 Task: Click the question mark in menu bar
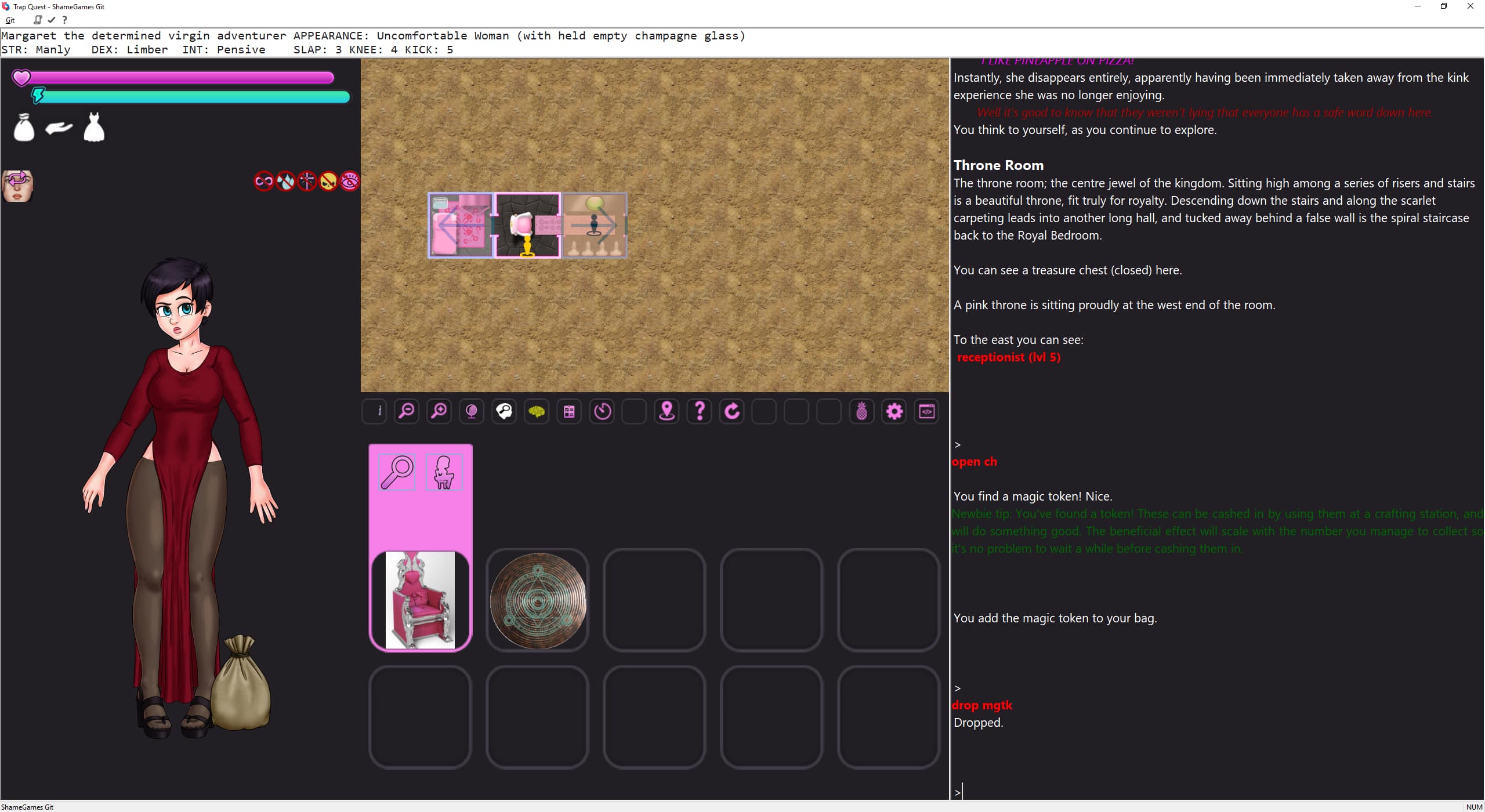pyautogui.click(x=64, y=20)
